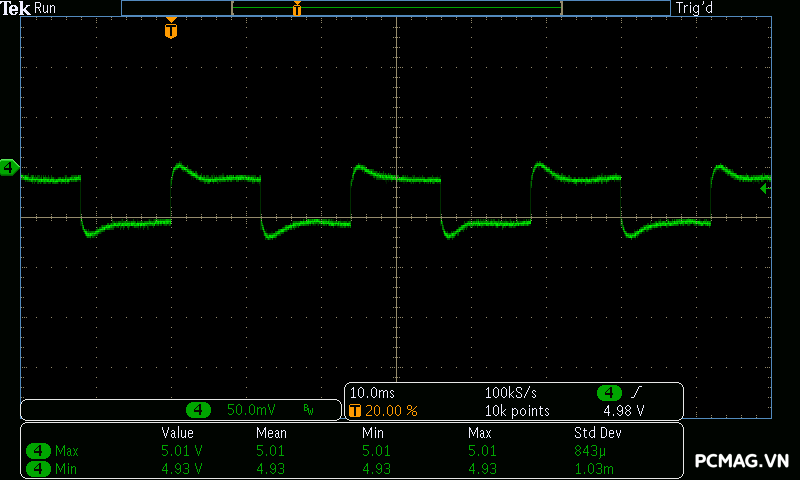Click the Run acquisition status label
The width and height of the screenshot is (800, 480).
[x=46, y=8]
